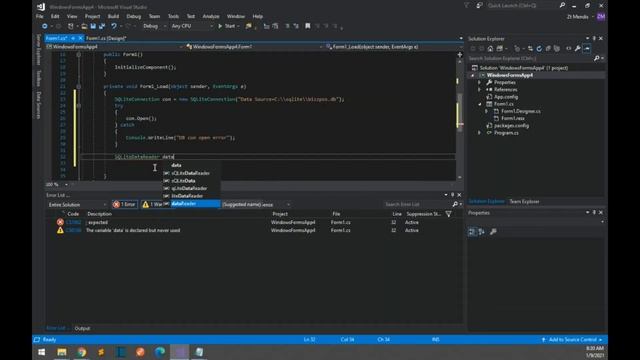Click the wrench Properties icon in Solution Explorer toolbar
The width and height of the screenshot is (640, 360).
tap(578, 49)
